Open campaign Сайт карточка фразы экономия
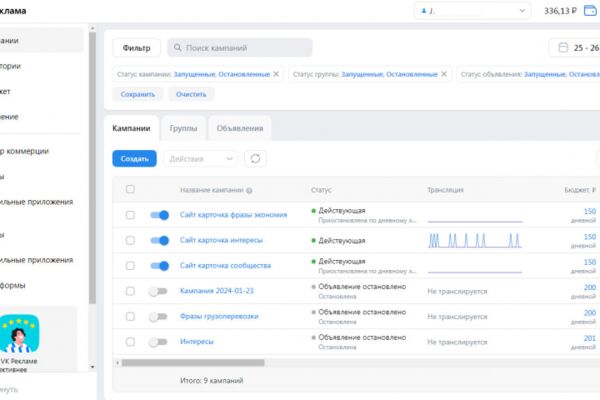The image size is (600, 400). tap(233, 215)
